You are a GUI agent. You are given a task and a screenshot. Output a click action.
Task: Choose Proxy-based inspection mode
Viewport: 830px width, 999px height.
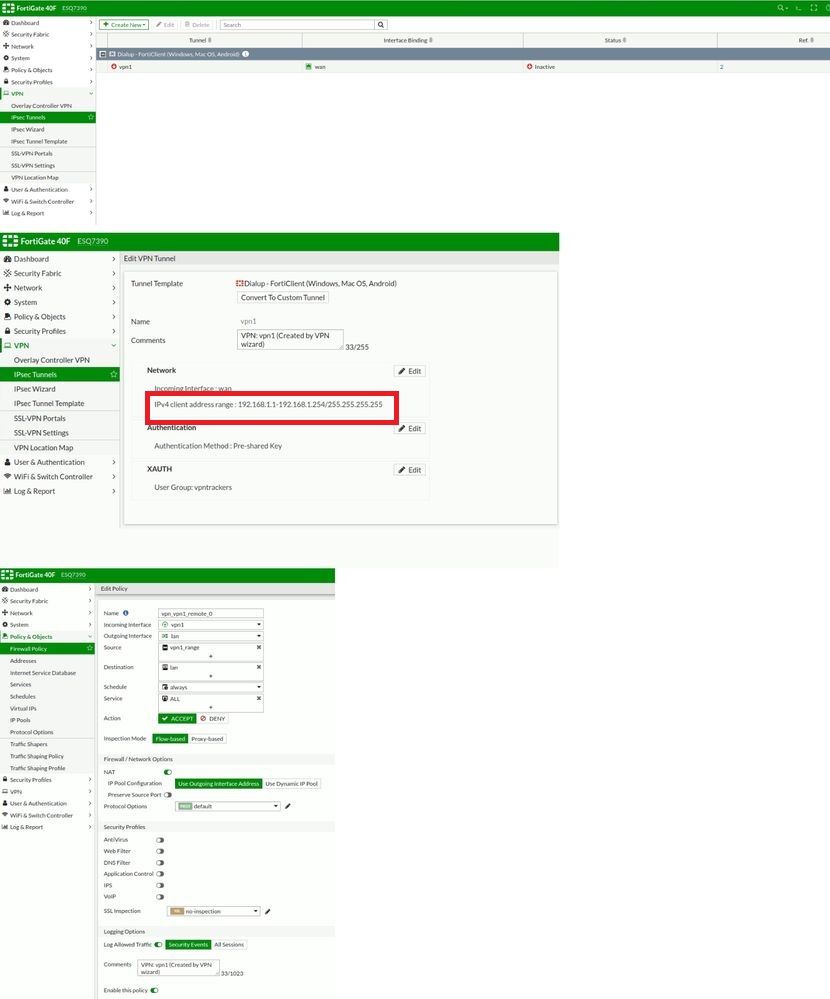tap(207, 739)
